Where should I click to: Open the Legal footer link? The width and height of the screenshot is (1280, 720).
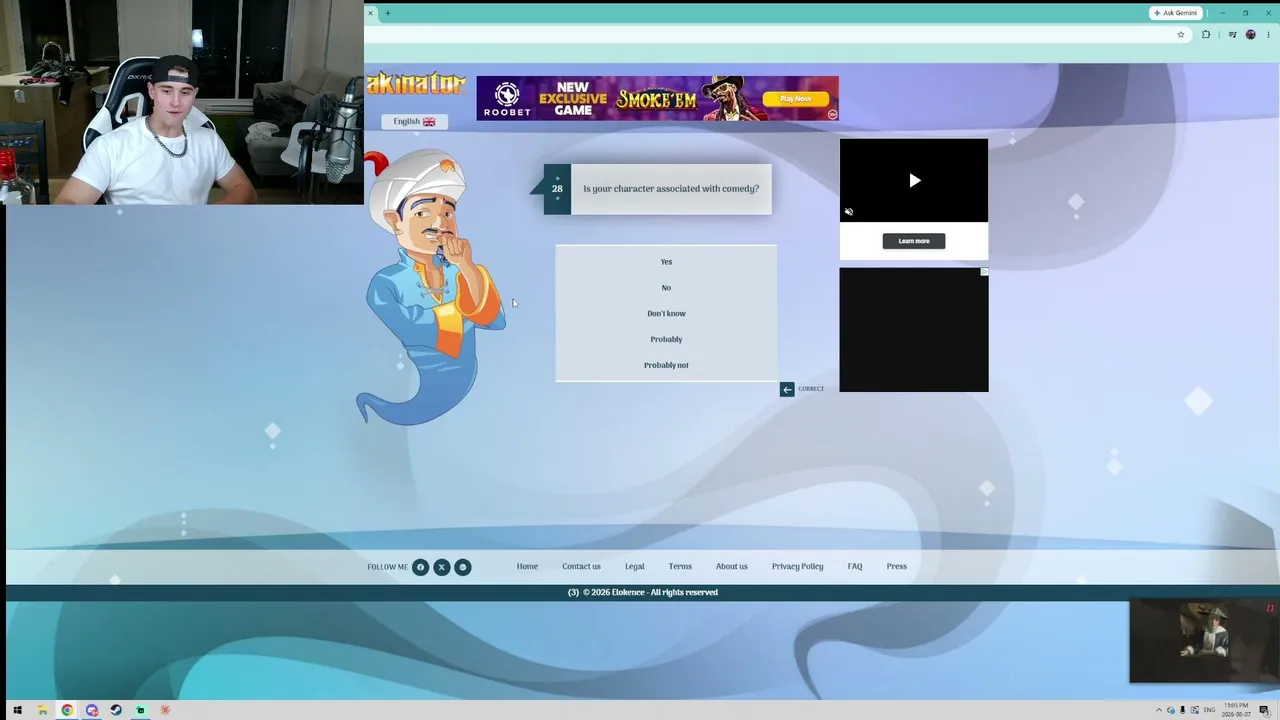(x=635, y=567)
